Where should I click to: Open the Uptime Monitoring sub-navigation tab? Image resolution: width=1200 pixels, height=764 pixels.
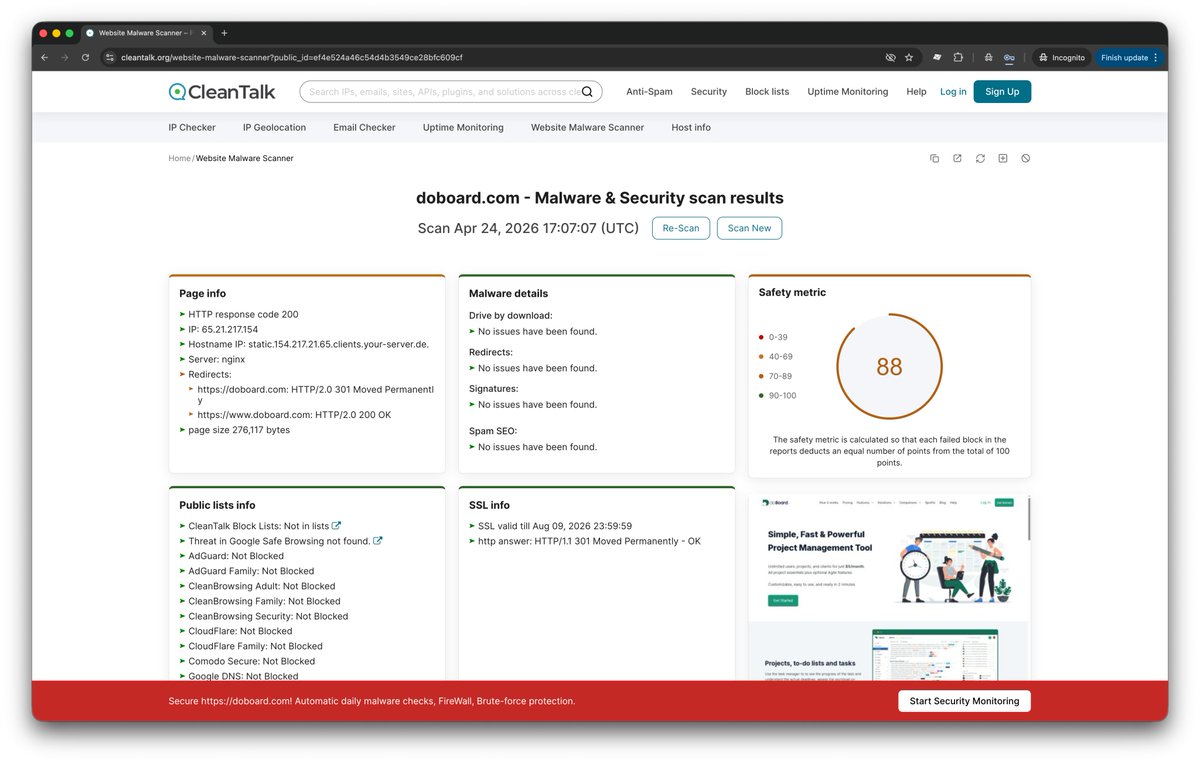463,128
